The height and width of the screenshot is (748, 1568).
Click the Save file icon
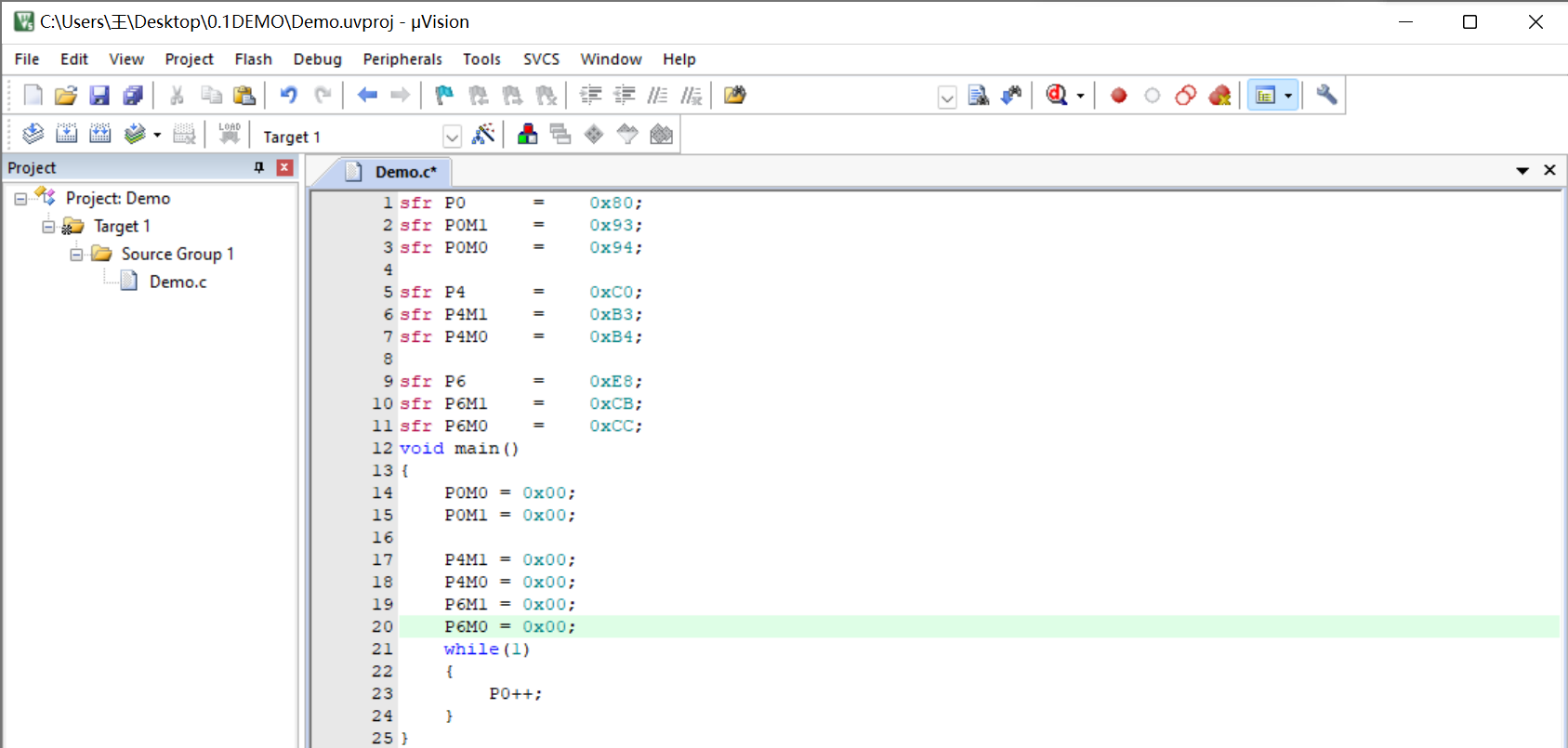(x=99, y=95)
